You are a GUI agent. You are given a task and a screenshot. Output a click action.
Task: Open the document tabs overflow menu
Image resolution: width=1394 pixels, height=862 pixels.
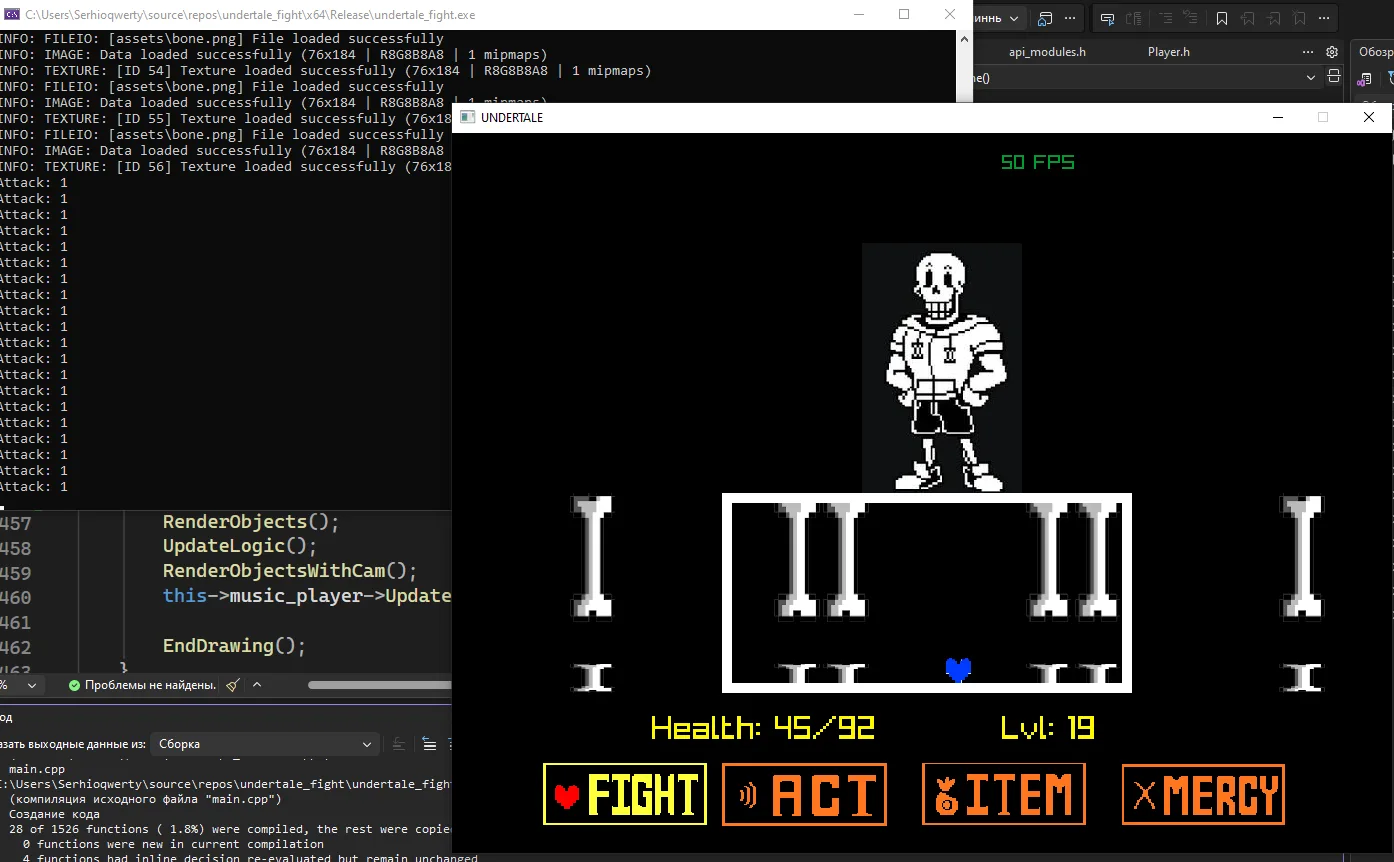coord(1310,52)
